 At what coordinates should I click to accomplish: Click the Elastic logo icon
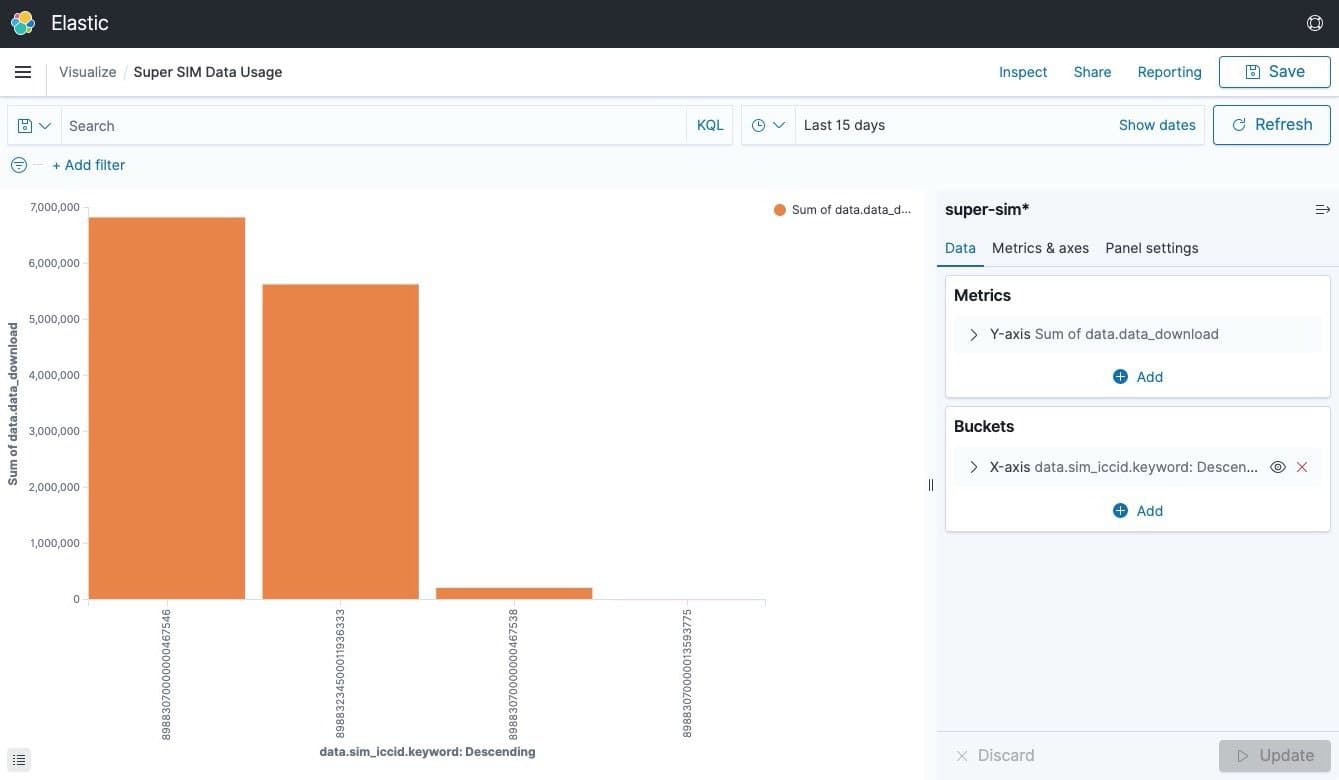(x=23, y=23)
